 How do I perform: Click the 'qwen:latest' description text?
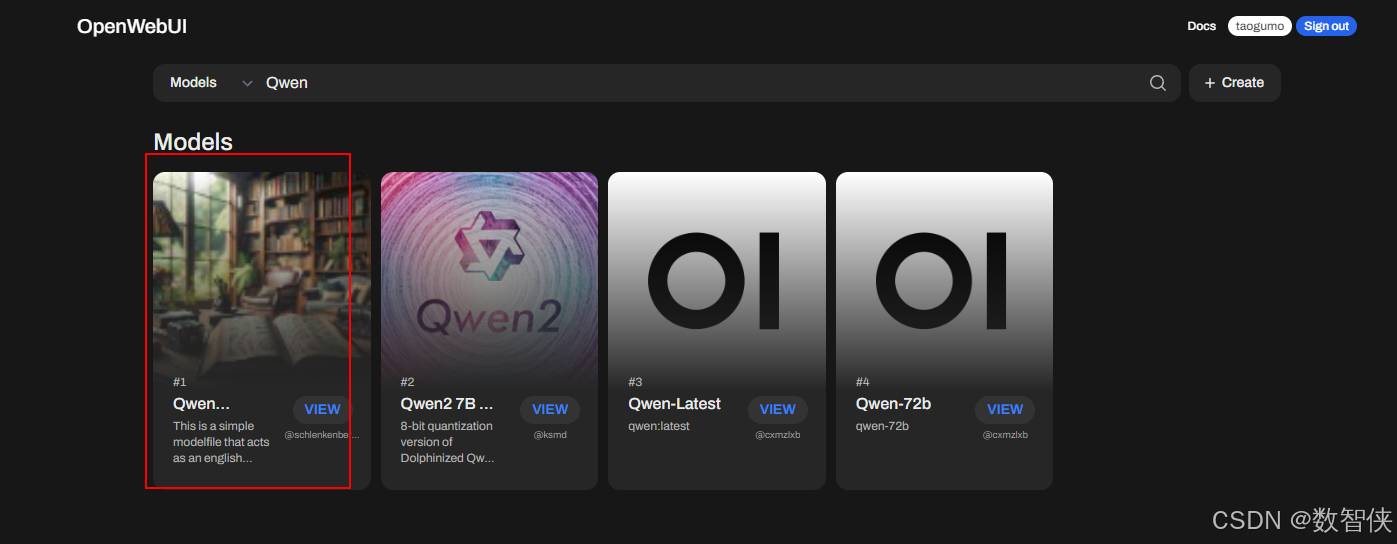[659, 426]
